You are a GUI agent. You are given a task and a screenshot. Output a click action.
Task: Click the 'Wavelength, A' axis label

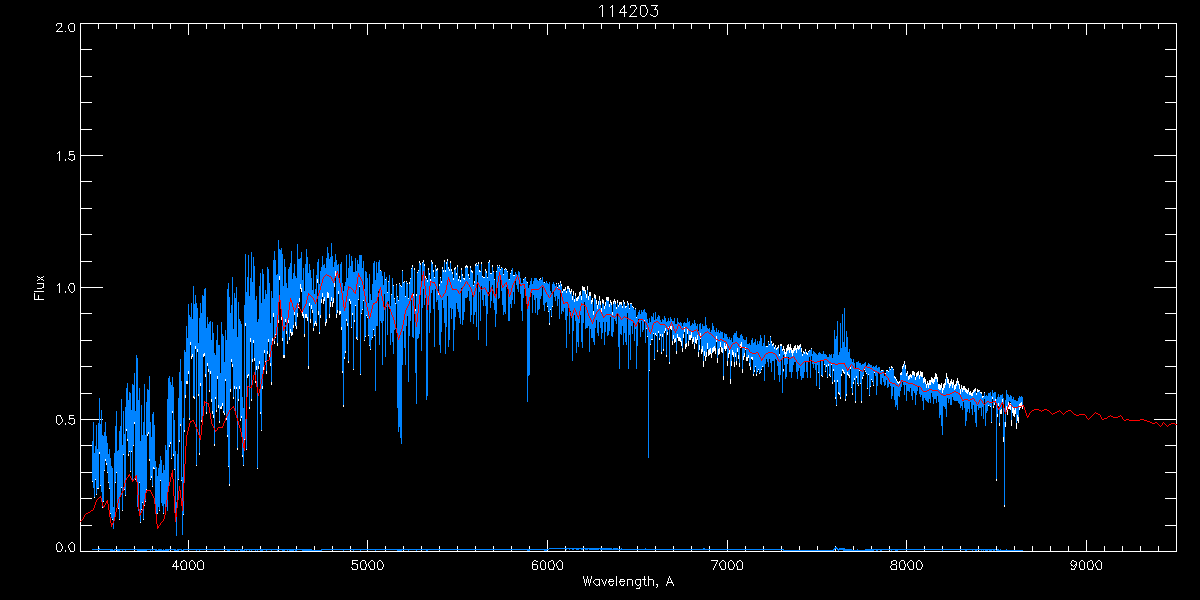[627, 581]
